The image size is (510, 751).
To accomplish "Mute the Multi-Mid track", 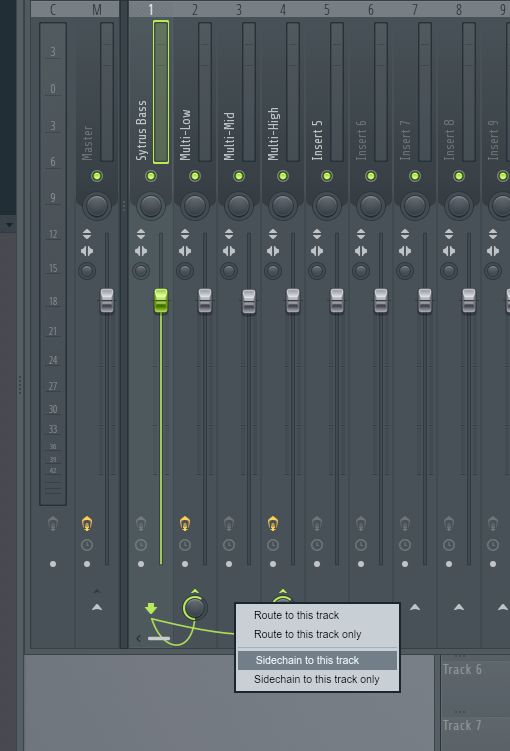I will tap(239, 176).
